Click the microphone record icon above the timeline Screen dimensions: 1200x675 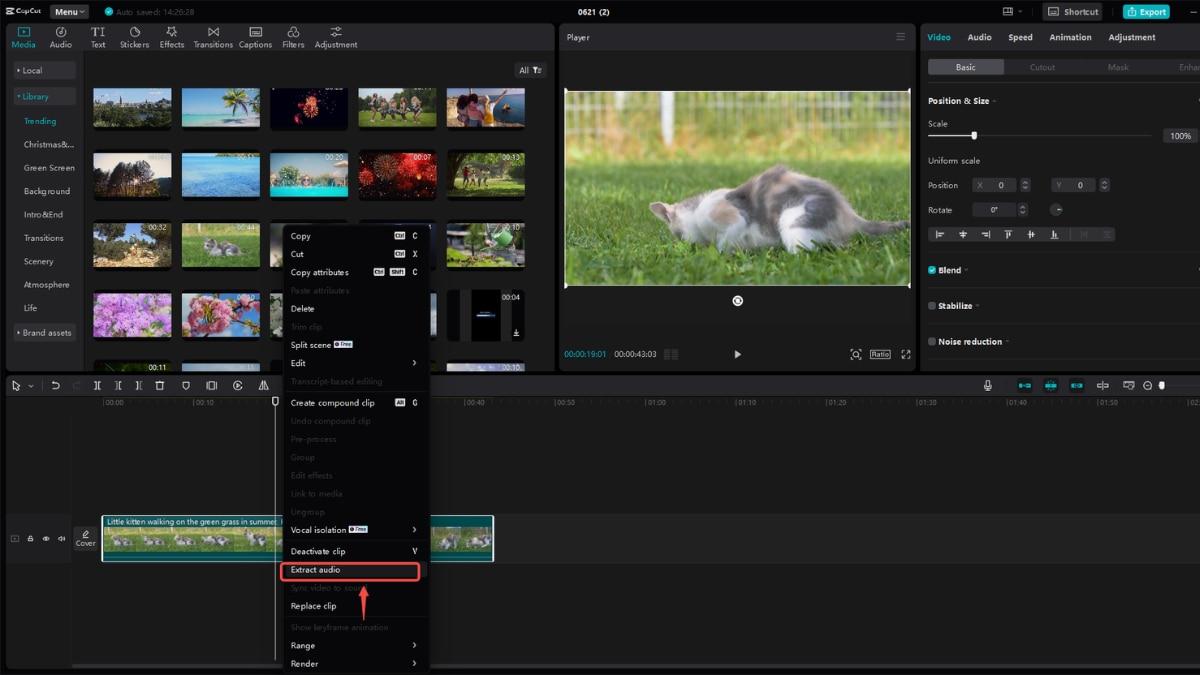(x=987, y=386)
